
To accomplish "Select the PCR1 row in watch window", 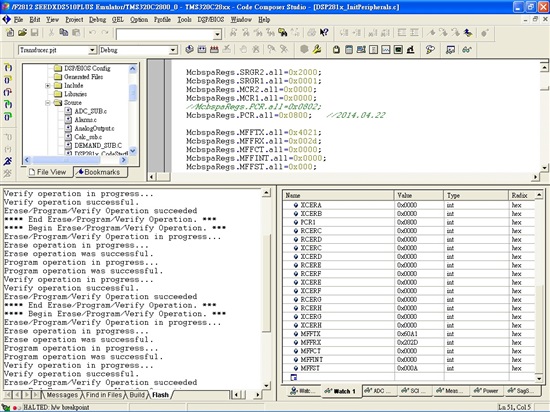I will pyautogui.click(x=409, y=222).
